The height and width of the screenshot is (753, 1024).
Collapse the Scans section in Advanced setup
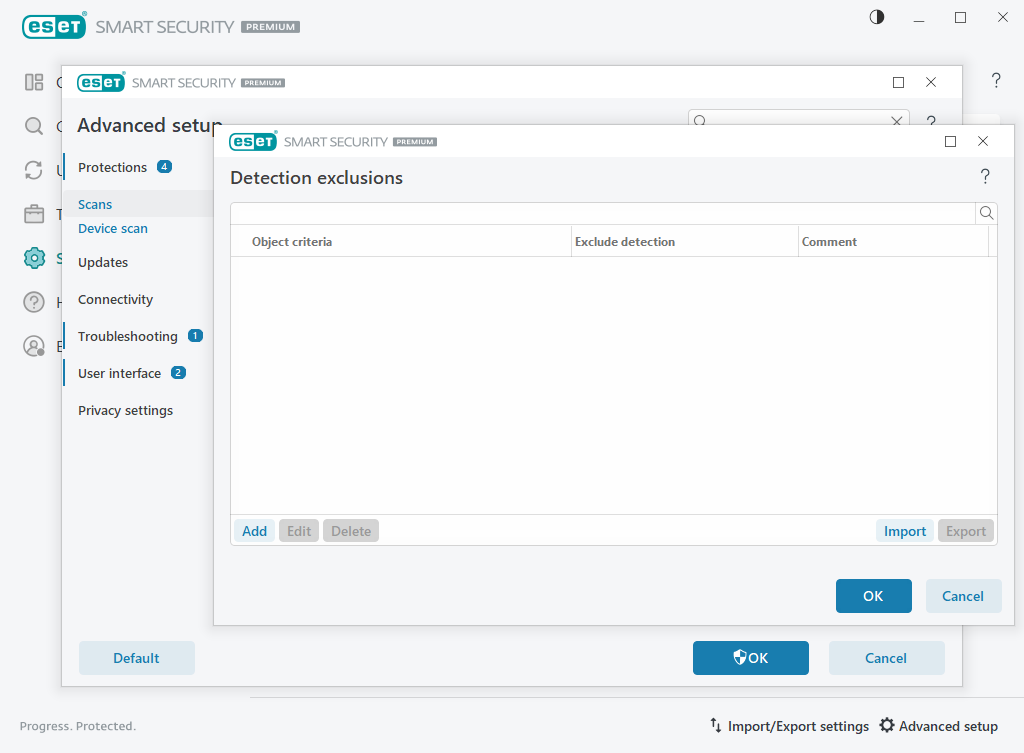[x=94, y=204]
